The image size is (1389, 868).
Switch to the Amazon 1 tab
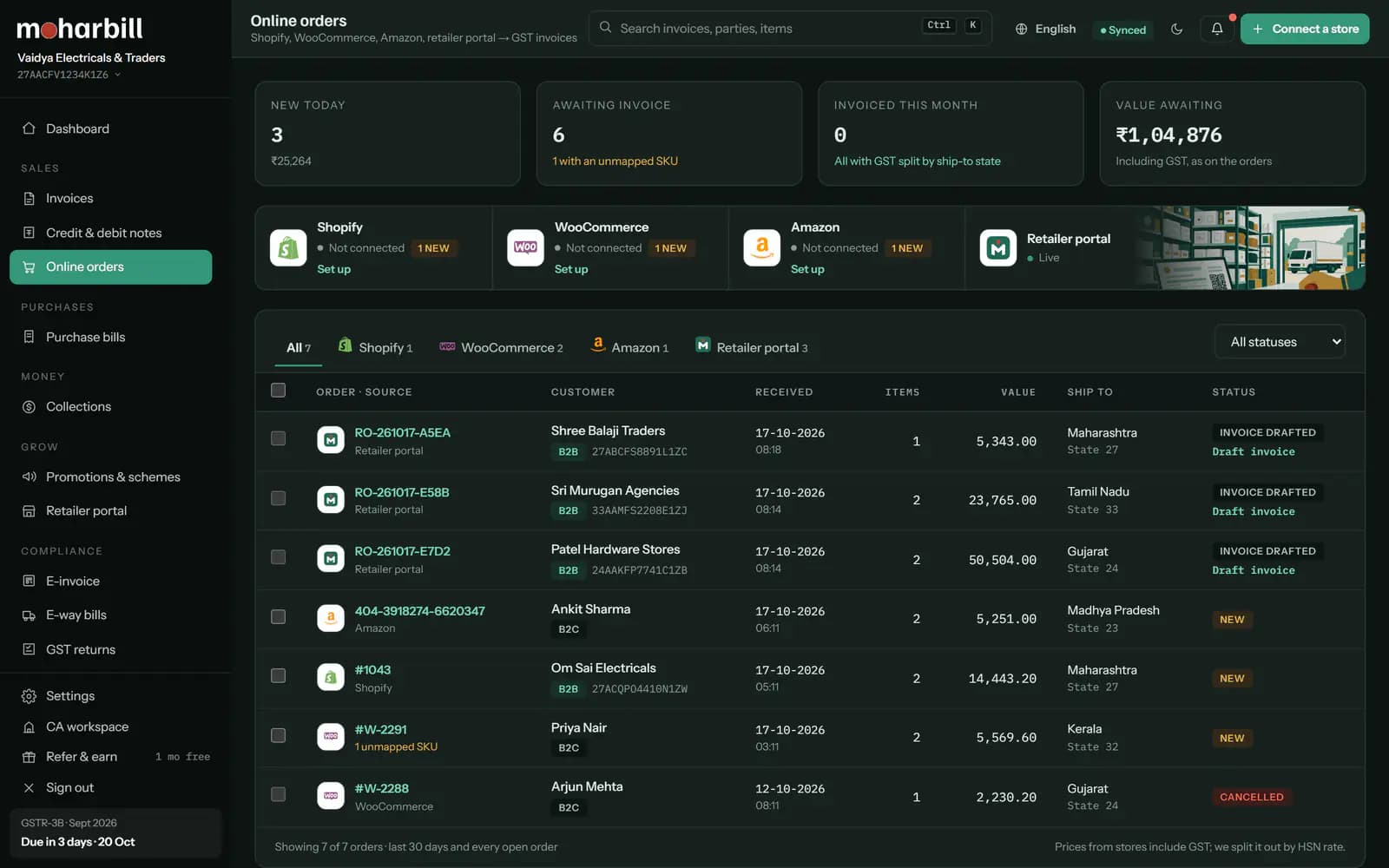629,347
